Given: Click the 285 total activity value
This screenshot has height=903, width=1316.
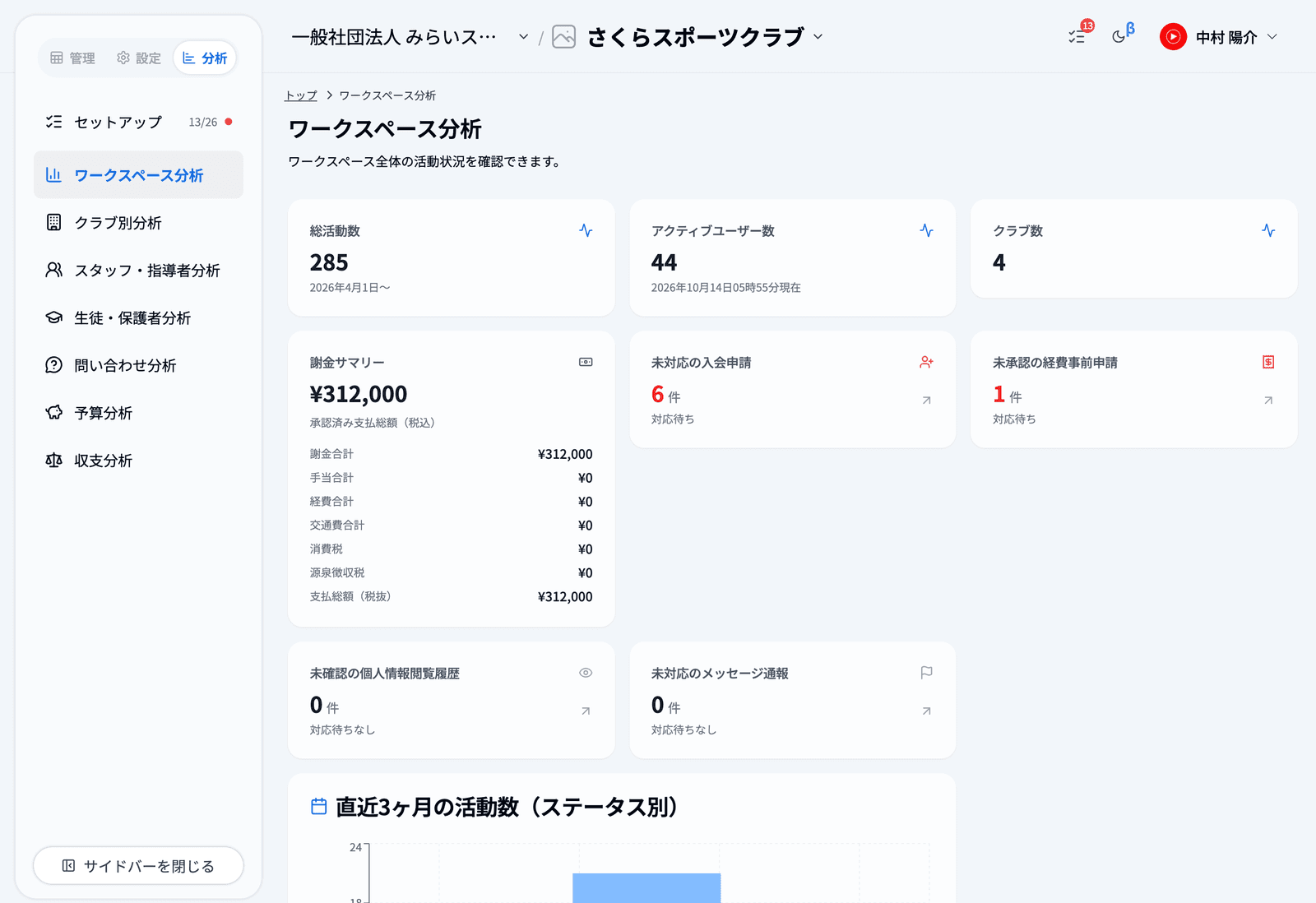Looking at the screenshot, I should click(329, 262).
